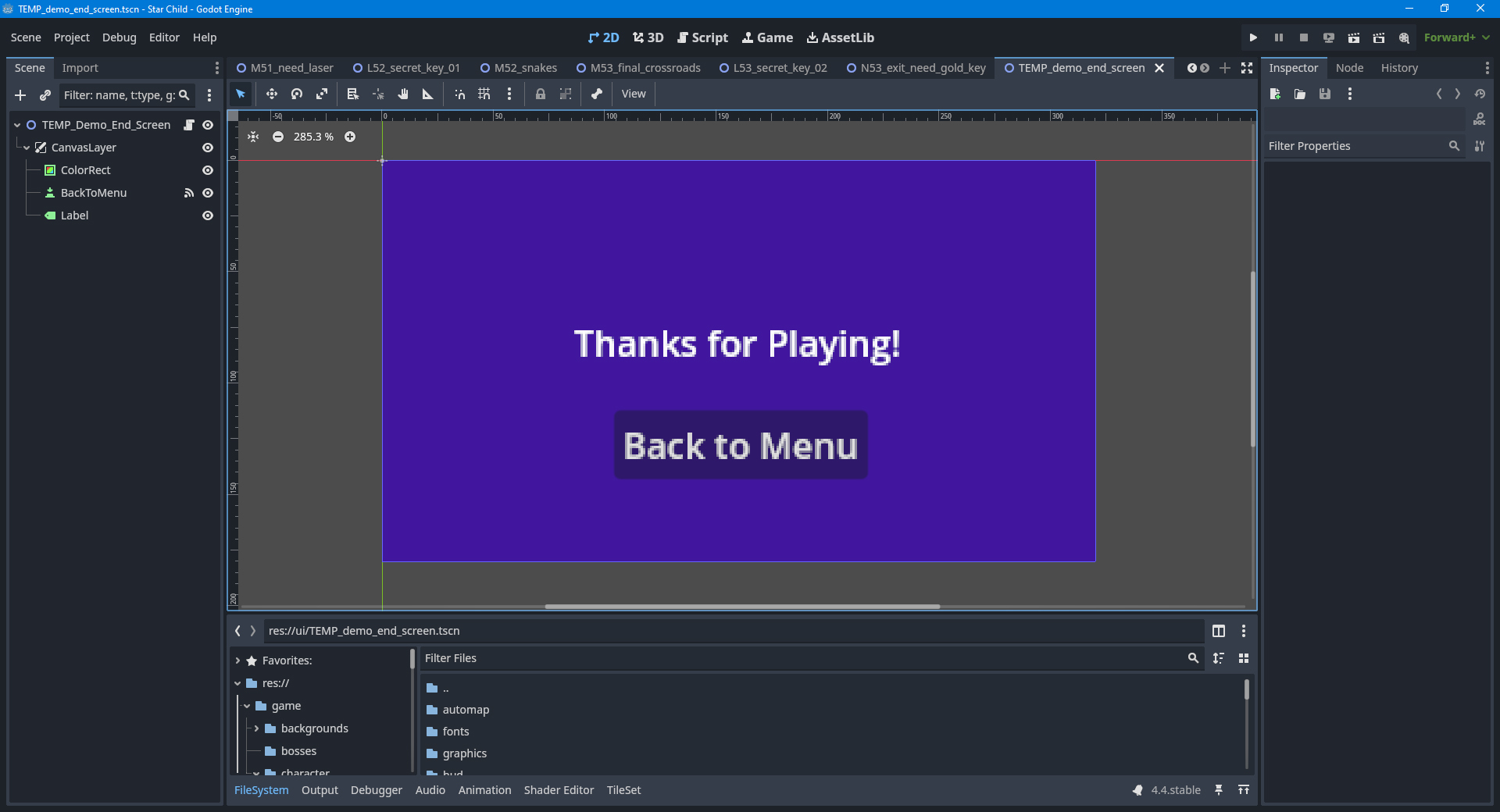This screenshot has height=812, width=1500.
Task: Click the Filter Files search field
Action: pyautogui.click(x=812, y=658)
